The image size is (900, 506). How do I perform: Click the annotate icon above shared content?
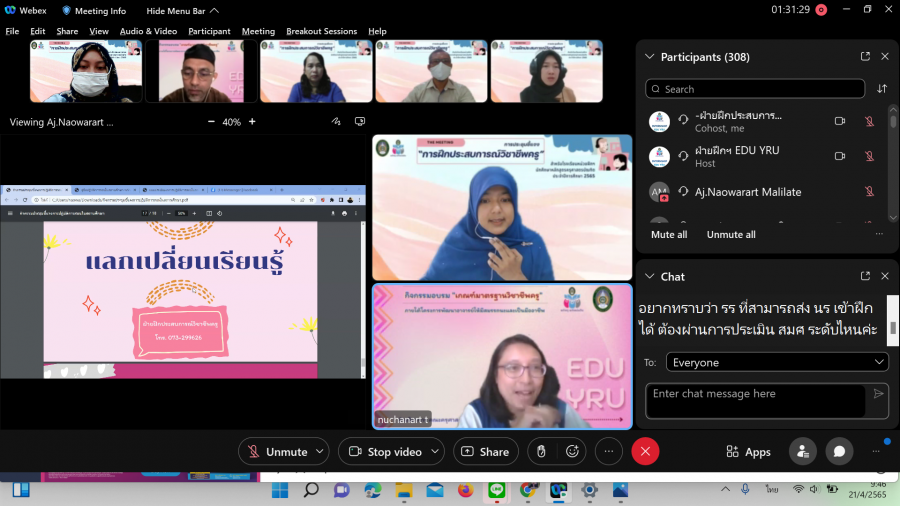point(336,122)
